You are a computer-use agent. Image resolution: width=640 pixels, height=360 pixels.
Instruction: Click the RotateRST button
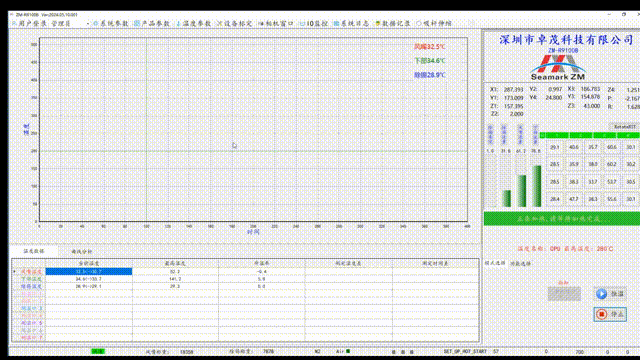pos(624,127)
